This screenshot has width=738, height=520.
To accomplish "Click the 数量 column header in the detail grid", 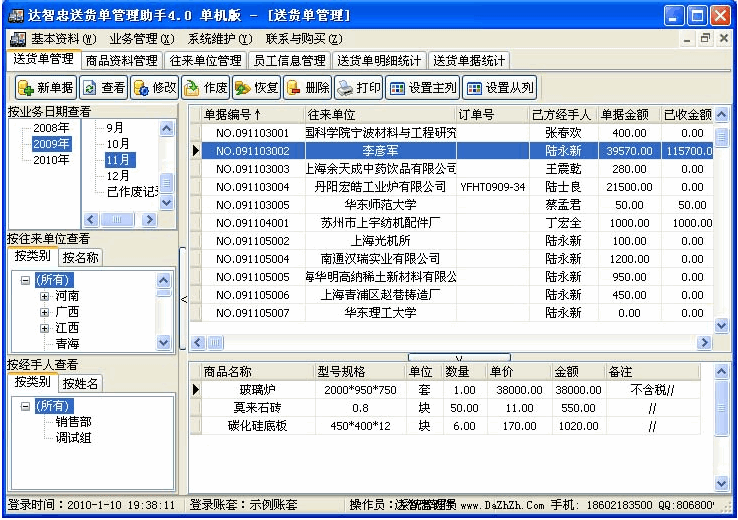I will (464, 372).
